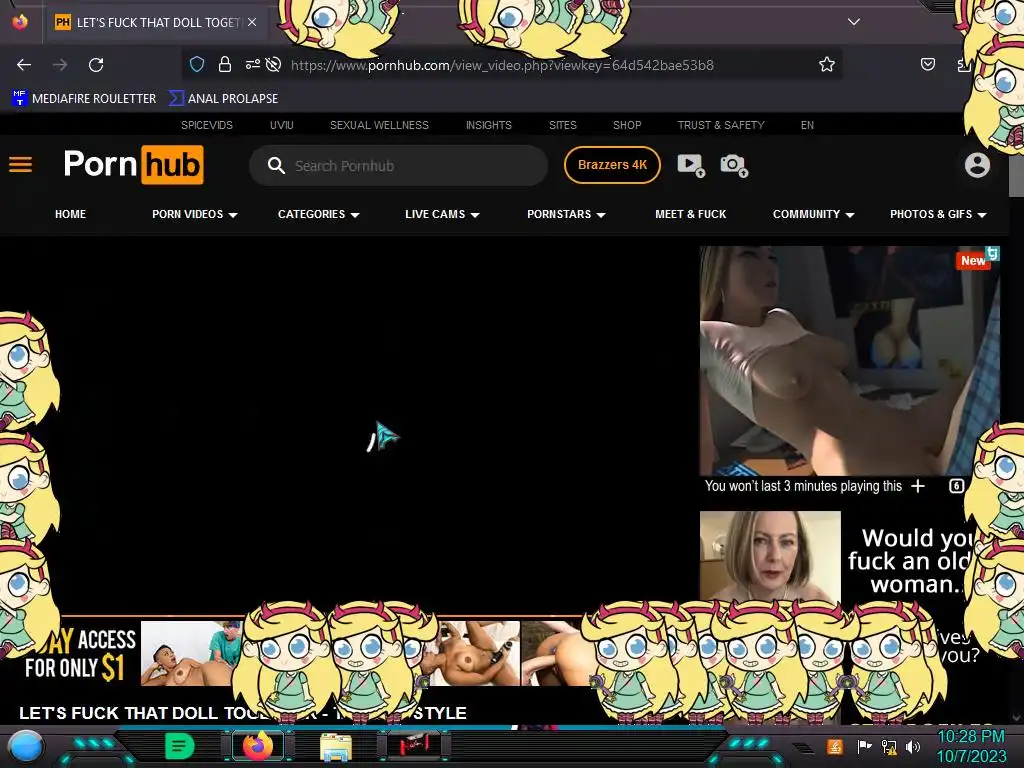
Task: Visit the TRUST & SAFETY page
Action: [x=721, y=125]
